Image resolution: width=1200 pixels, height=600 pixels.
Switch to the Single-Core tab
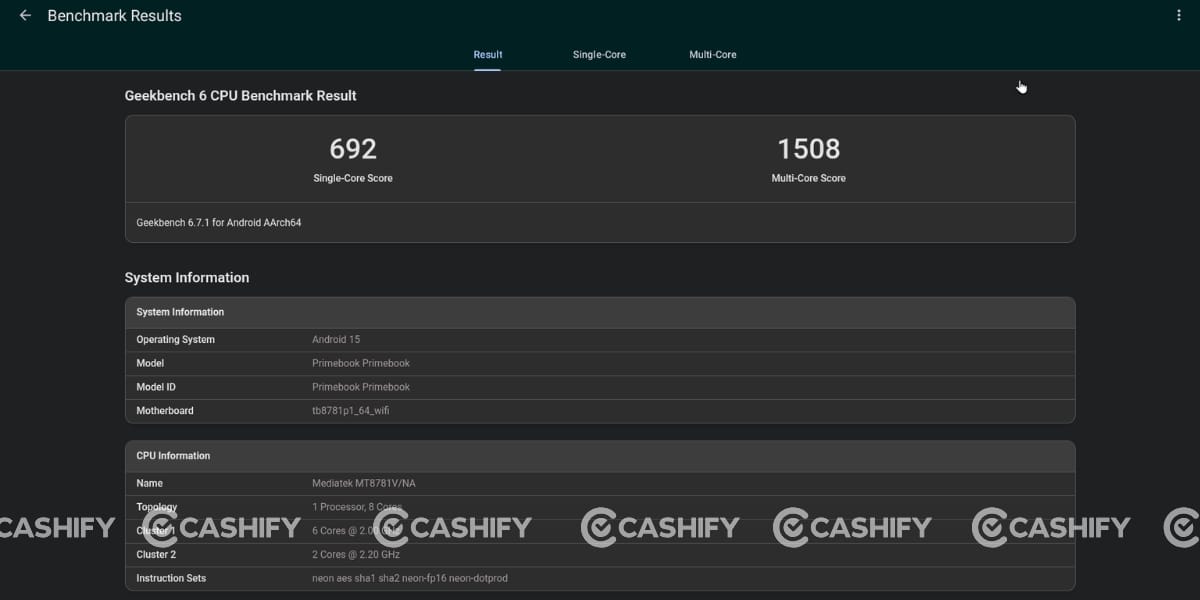click(599, 54)
